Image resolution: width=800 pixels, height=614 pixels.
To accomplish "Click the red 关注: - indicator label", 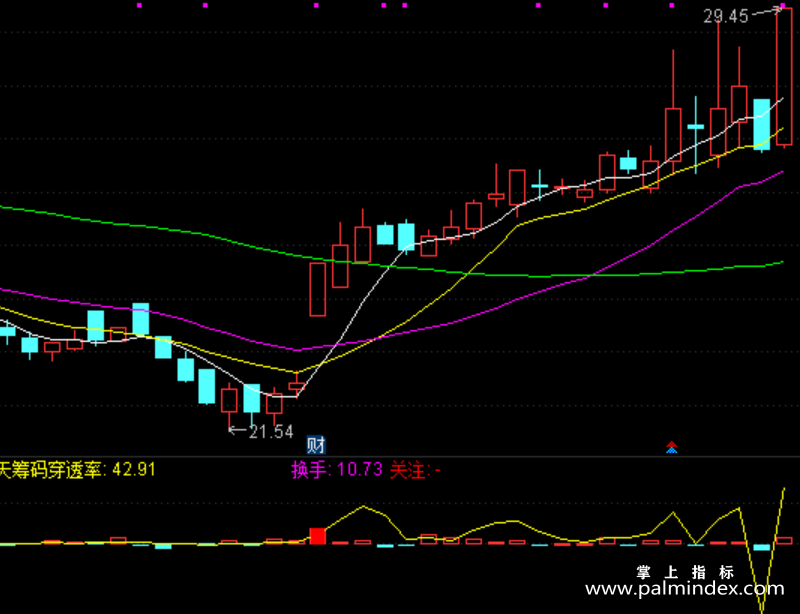I will coord(415,470).
